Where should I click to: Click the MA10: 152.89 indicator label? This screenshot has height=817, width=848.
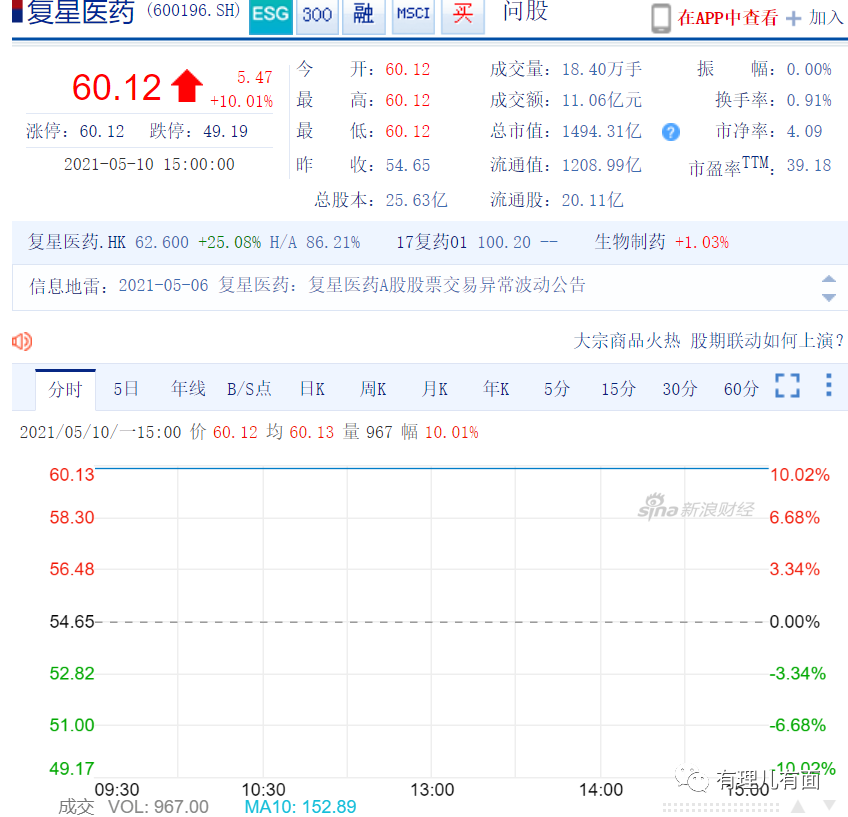pos(300,806)
